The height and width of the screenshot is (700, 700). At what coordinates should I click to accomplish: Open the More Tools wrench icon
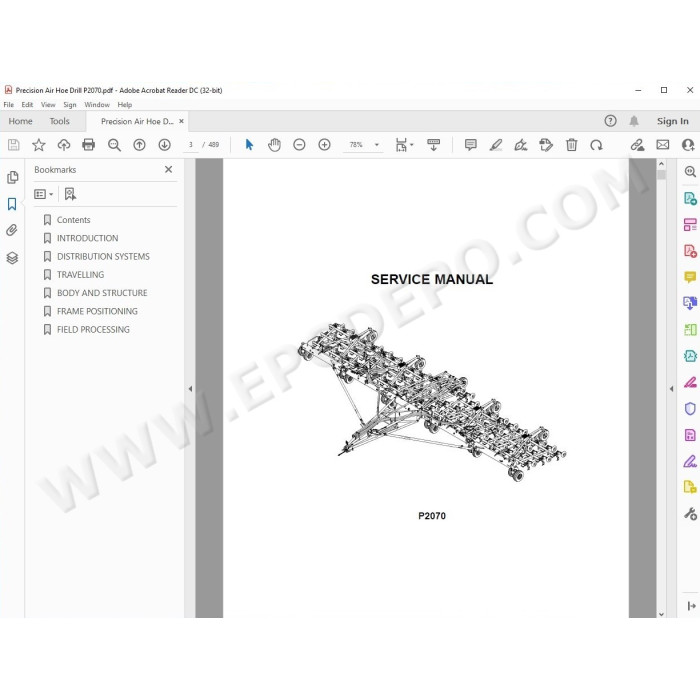[x=690, y=514]
